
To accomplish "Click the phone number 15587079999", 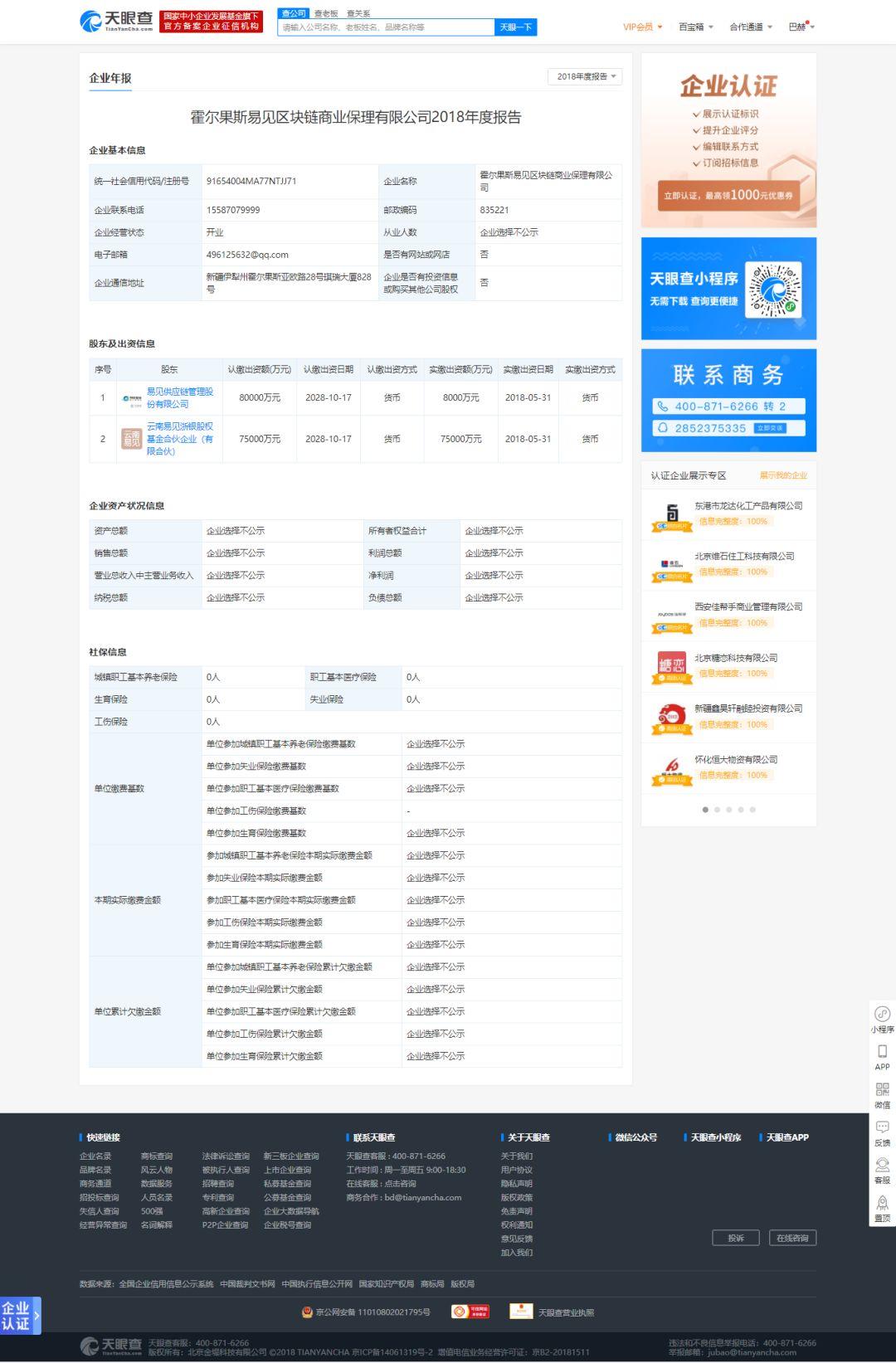I will pyautogui.click(x=233, y=211).
